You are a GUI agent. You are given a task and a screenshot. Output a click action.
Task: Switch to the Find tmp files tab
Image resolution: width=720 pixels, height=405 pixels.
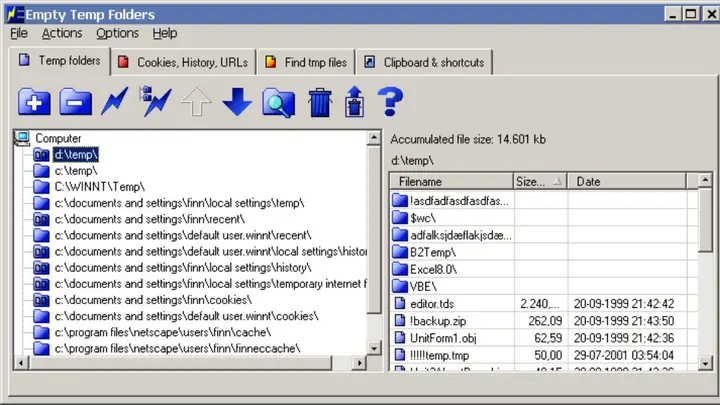(306, 62)
